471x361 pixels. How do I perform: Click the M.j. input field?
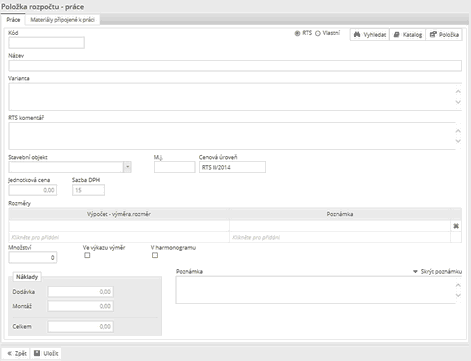pyautogui.click(x=175, y=167)
